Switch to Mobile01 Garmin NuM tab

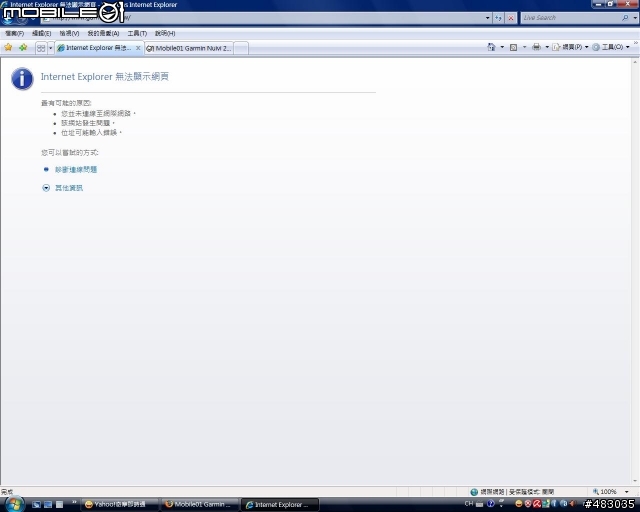(189, 48)
